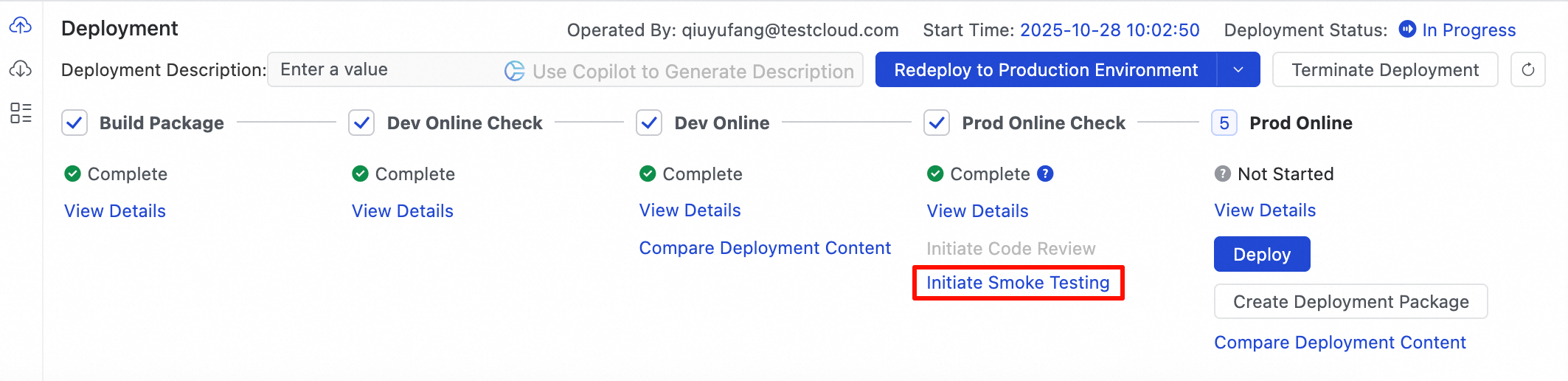Viewport: 1568px width, 381px height.
Task: Click the Not Started status text
Action: click(1286, 174)
